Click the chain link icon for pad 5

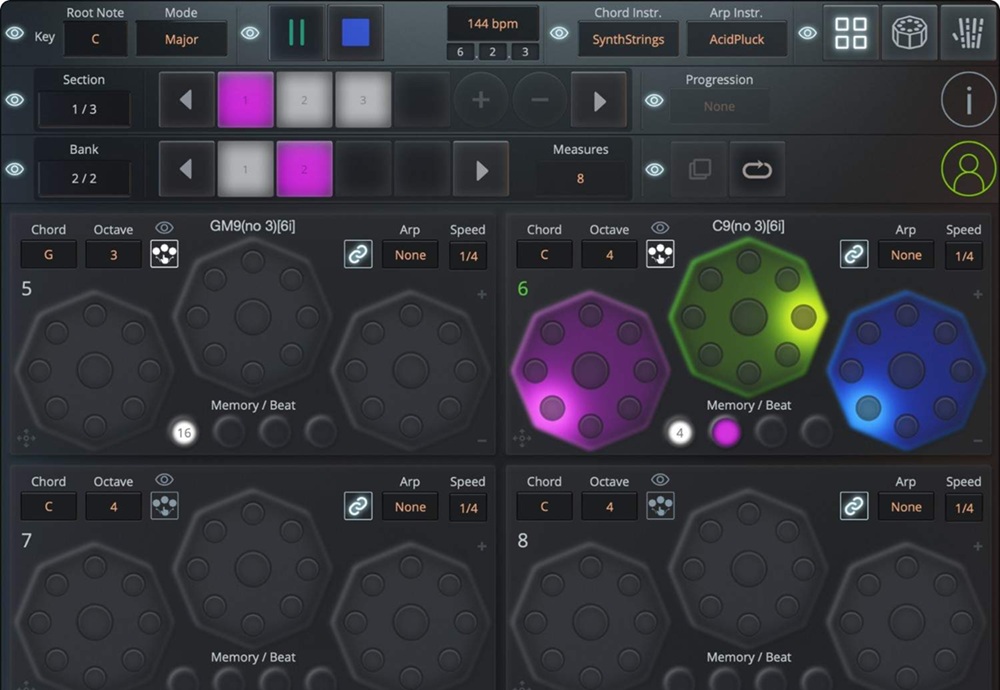tap(358, 255)
